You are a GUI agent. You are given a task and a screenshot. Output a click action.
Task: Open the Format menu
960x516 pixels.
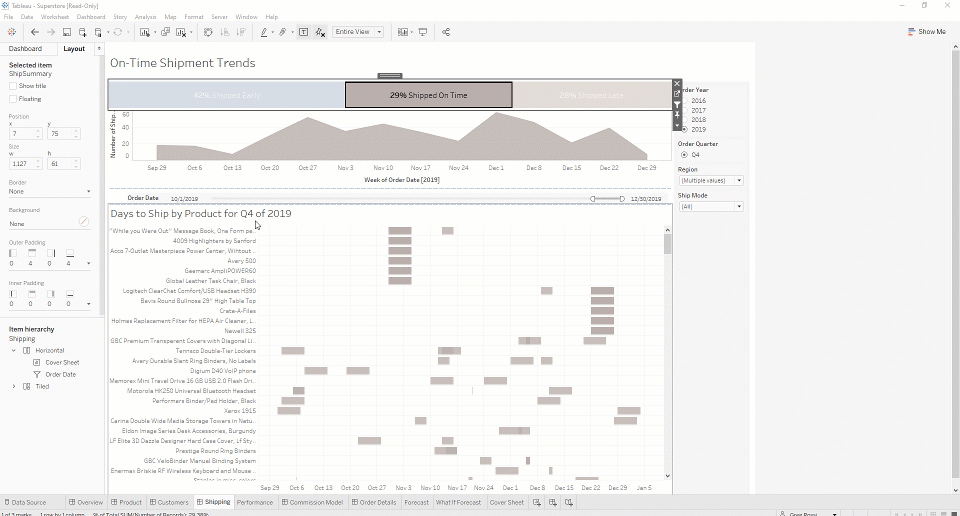pos(193,17)
